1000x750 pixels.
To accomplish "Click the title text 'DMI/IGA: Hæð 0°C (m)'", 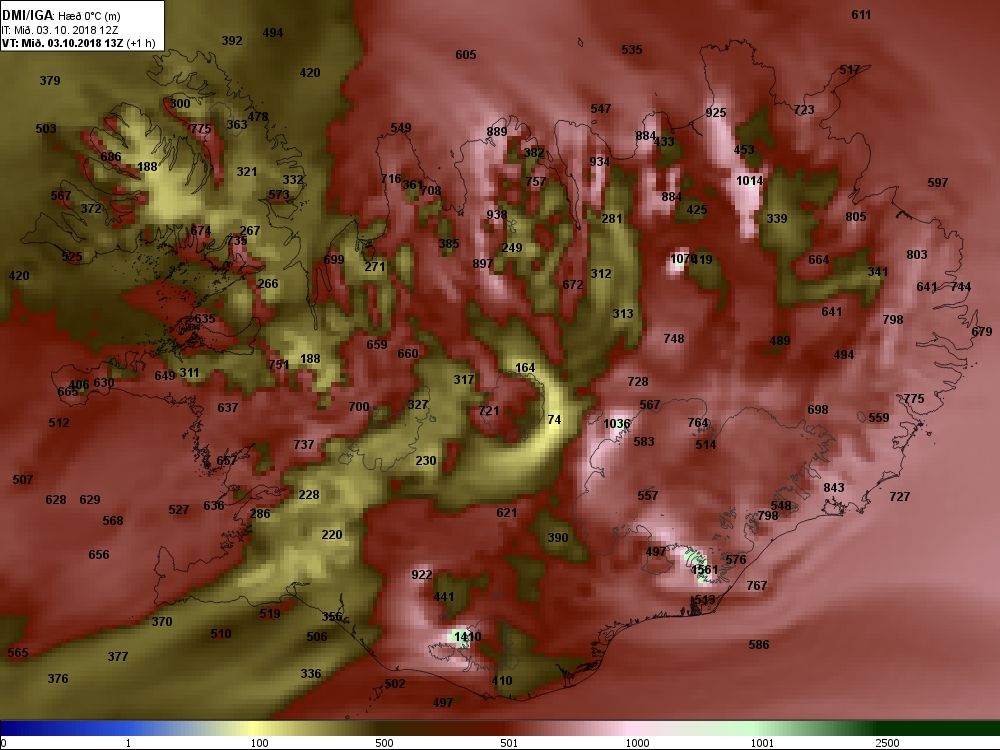I will (61, 15).
